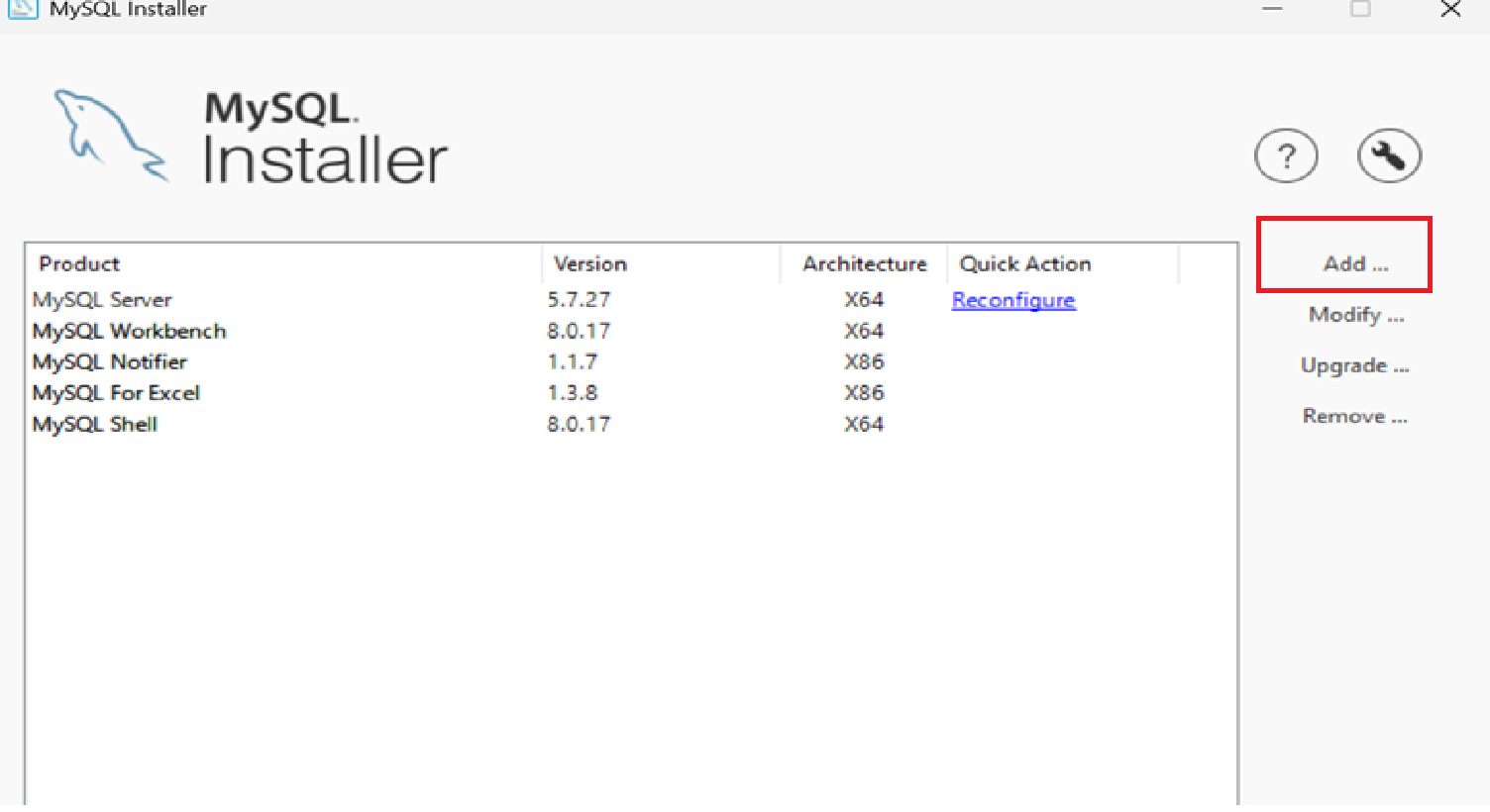Image resolution: width=1490 pixels, height=812 pixels.
Task: Select the MySQL Server row
Action: 631,299
